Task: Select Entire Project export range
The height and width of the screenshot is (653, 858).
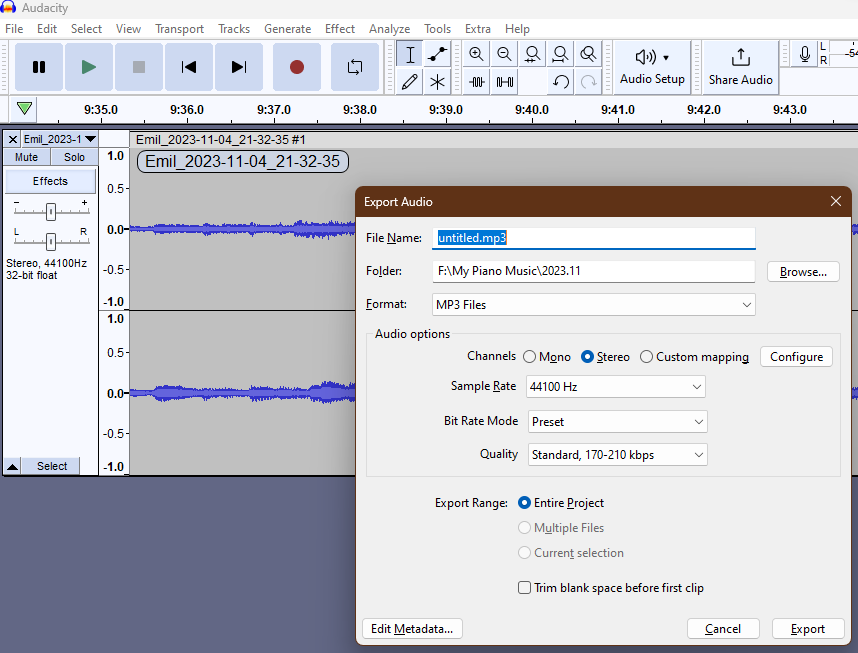Action: (x=561, y=503)
